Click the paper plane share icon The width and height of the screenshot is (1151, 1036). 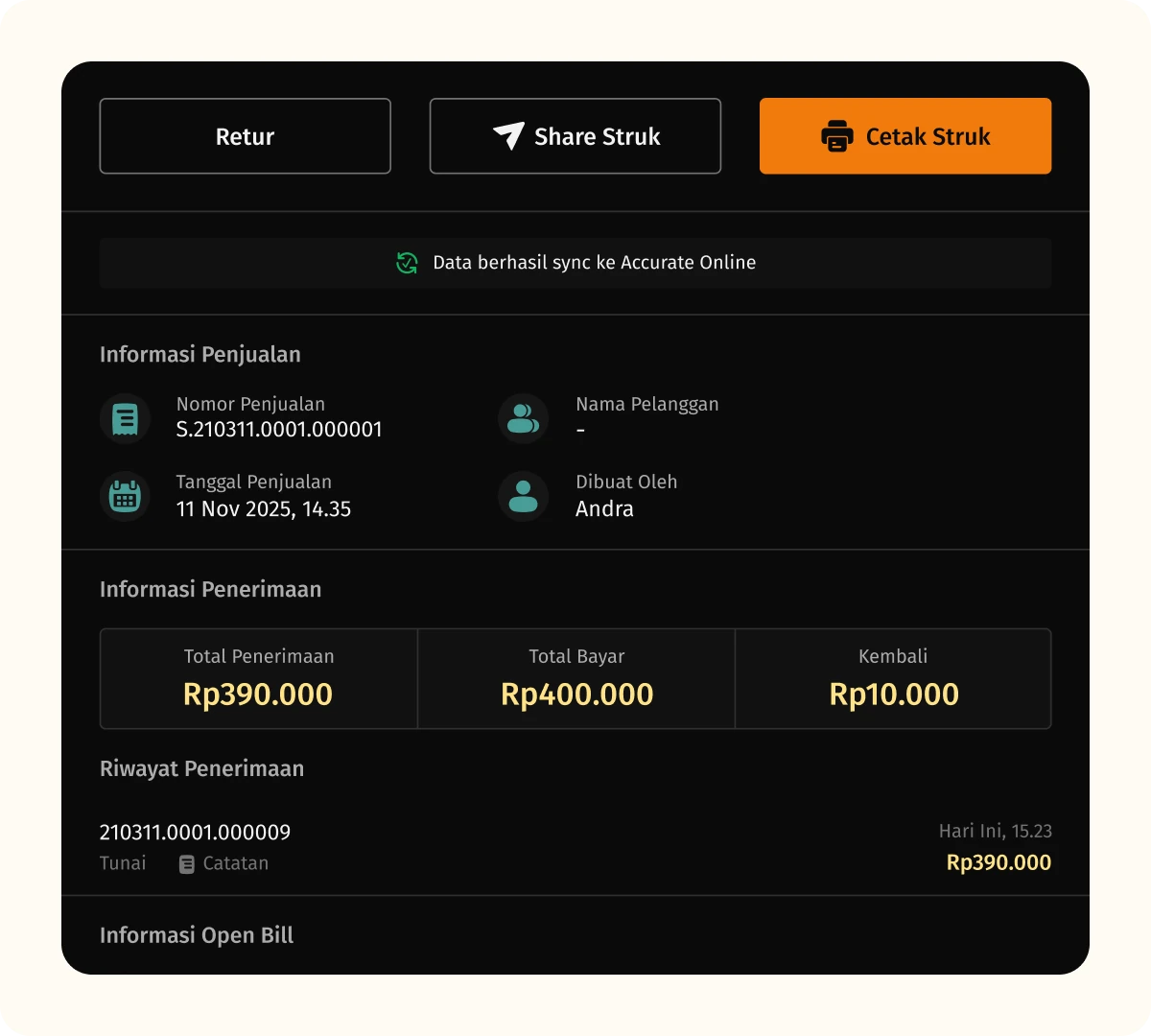(x=508, y=136)
